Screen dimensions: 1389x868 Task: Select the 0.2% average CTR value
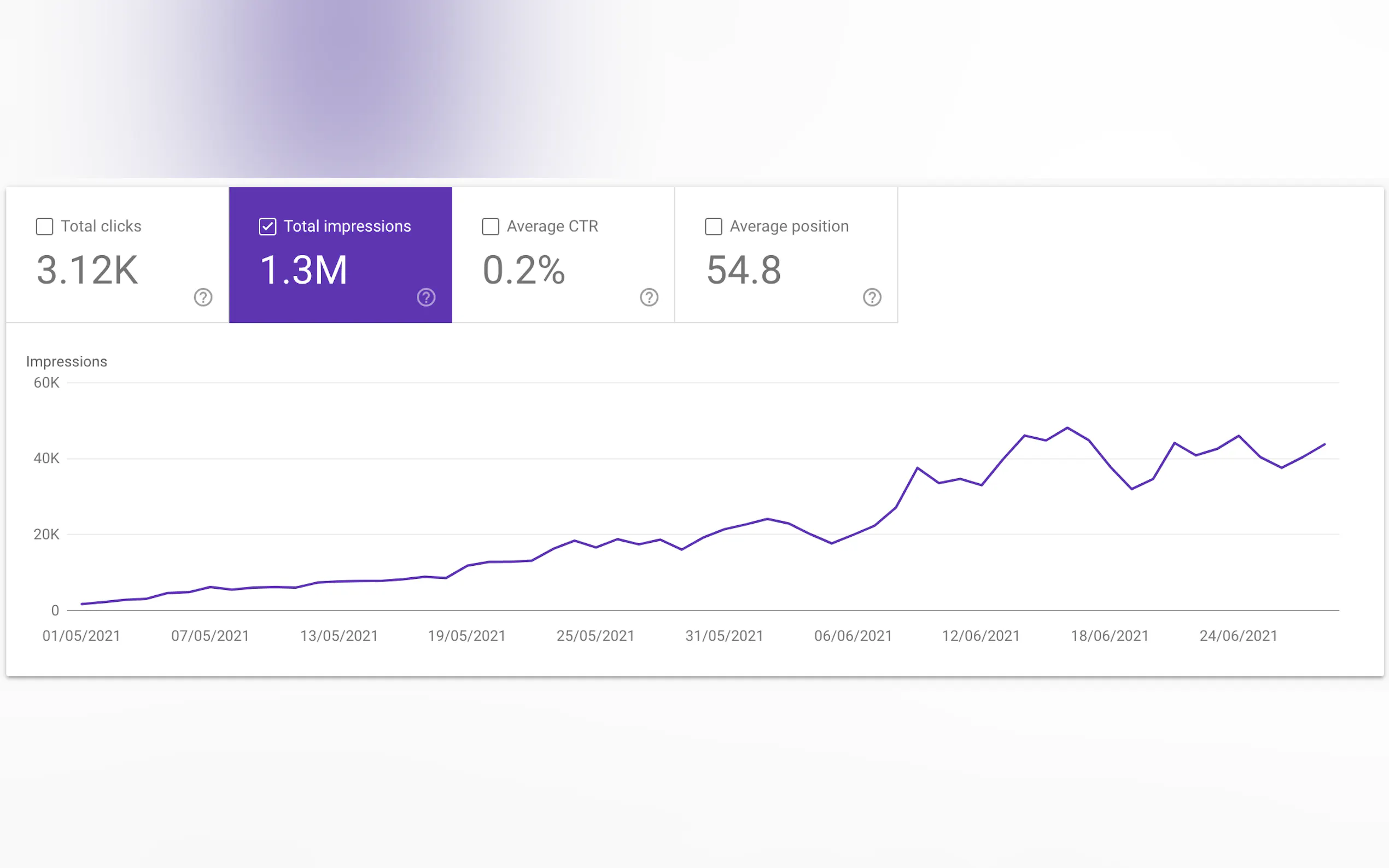click(524, 270)
